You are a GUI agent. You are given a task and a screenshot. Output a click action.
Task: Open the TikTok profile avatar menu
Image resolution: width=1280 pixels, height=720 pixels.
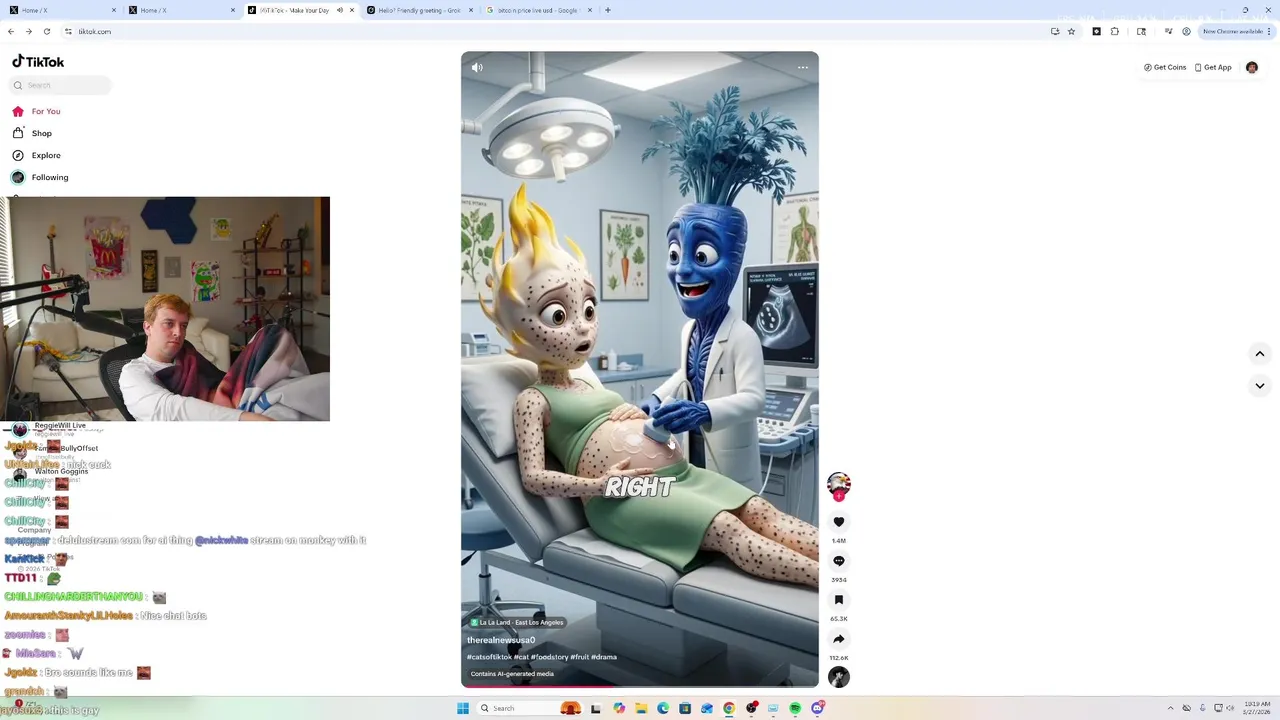(1252, 67)
